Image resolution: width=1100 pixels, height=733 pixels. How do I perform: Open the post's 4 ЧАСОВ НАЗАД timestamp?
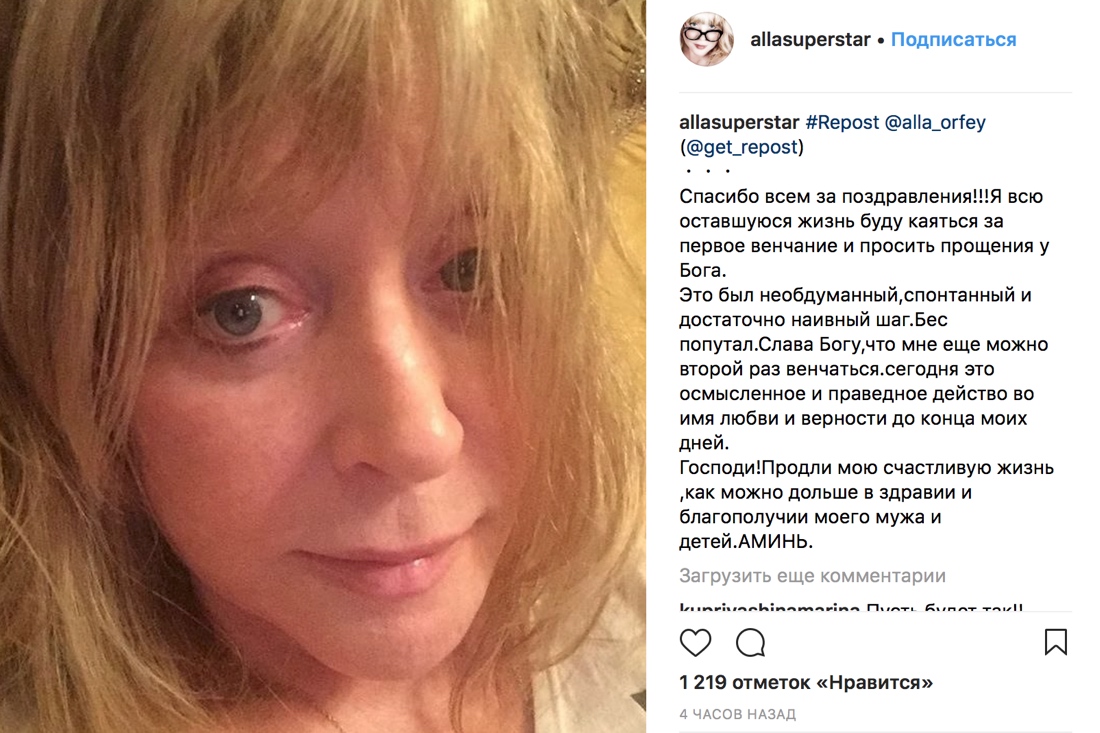coord(737,714)
